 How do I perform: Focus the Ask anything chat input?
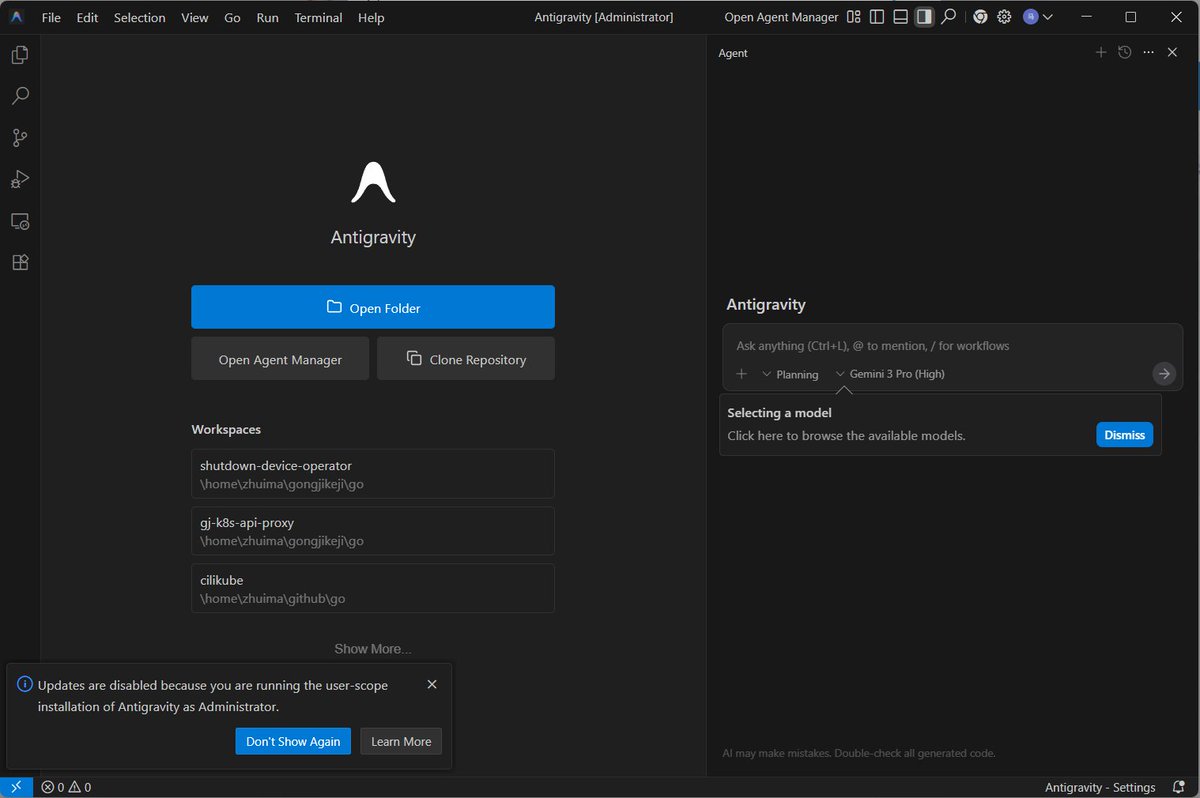(x=952, y=346)
